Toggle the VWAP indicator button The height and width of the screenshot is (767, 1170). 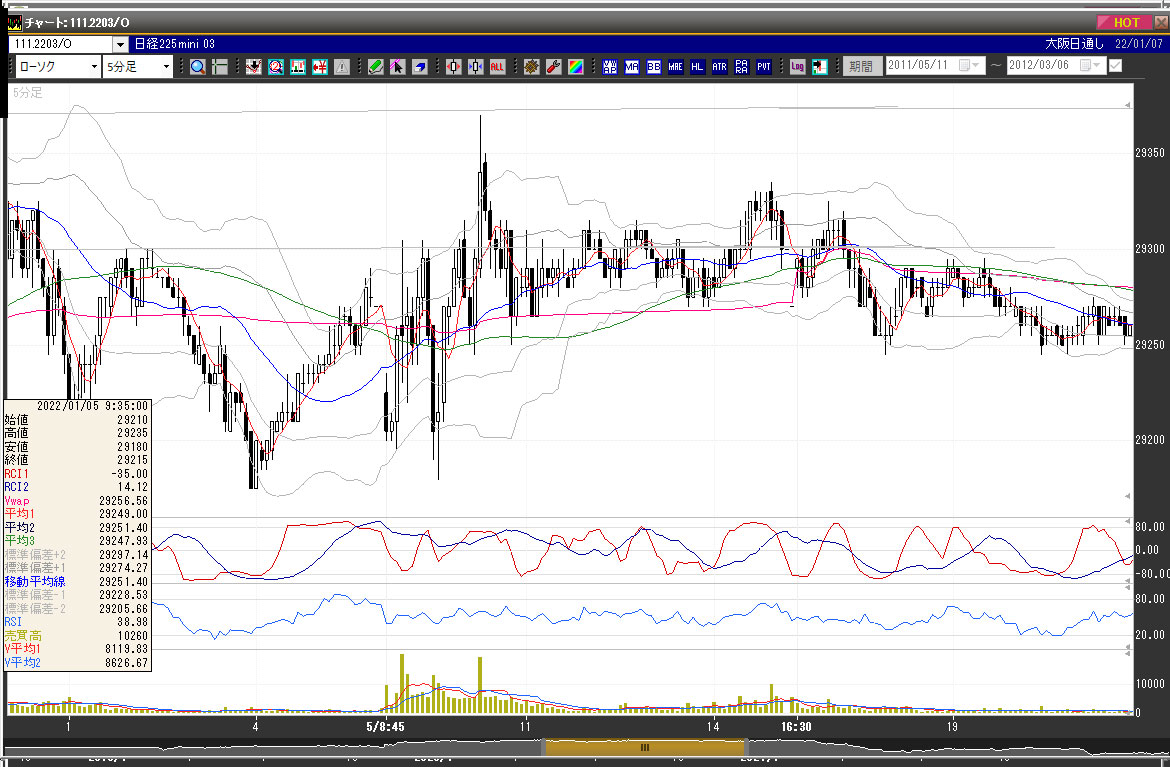point(610,67)
